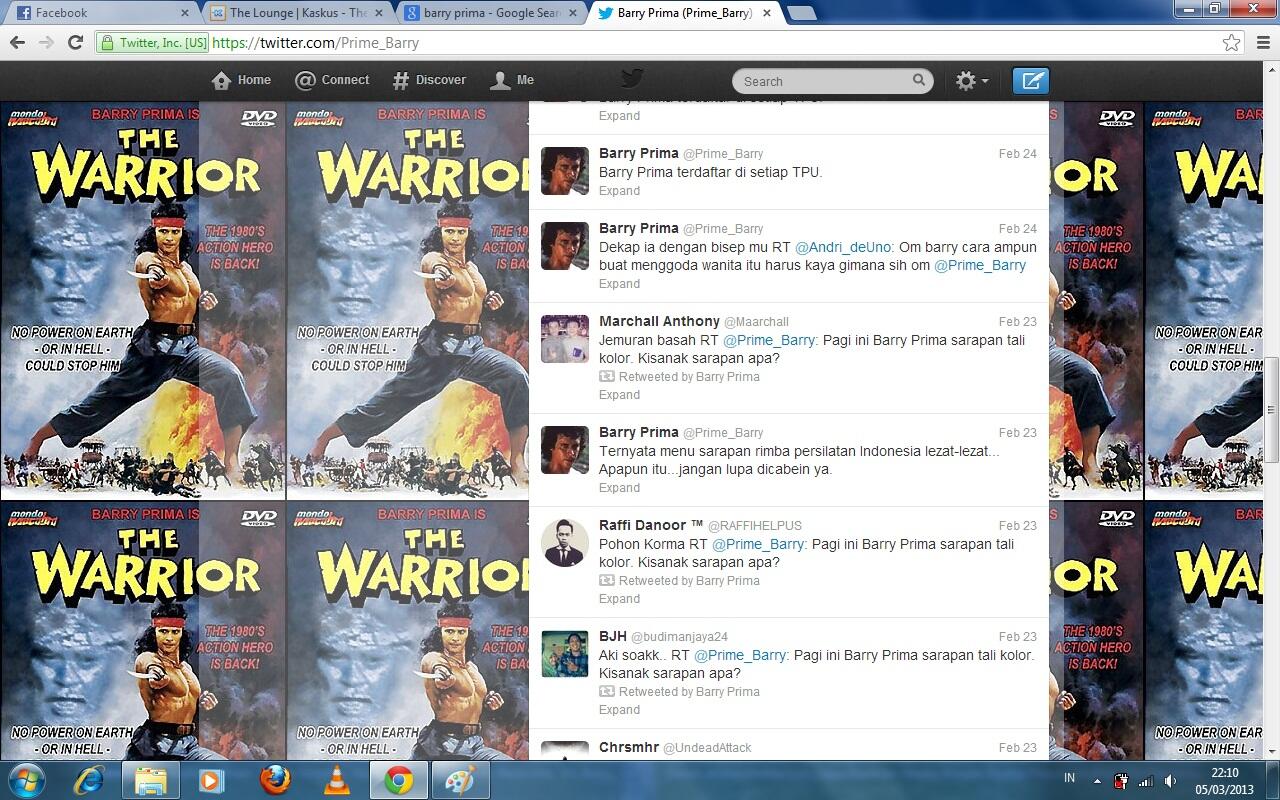Go to Twitter Home

[x=242, y=80]
